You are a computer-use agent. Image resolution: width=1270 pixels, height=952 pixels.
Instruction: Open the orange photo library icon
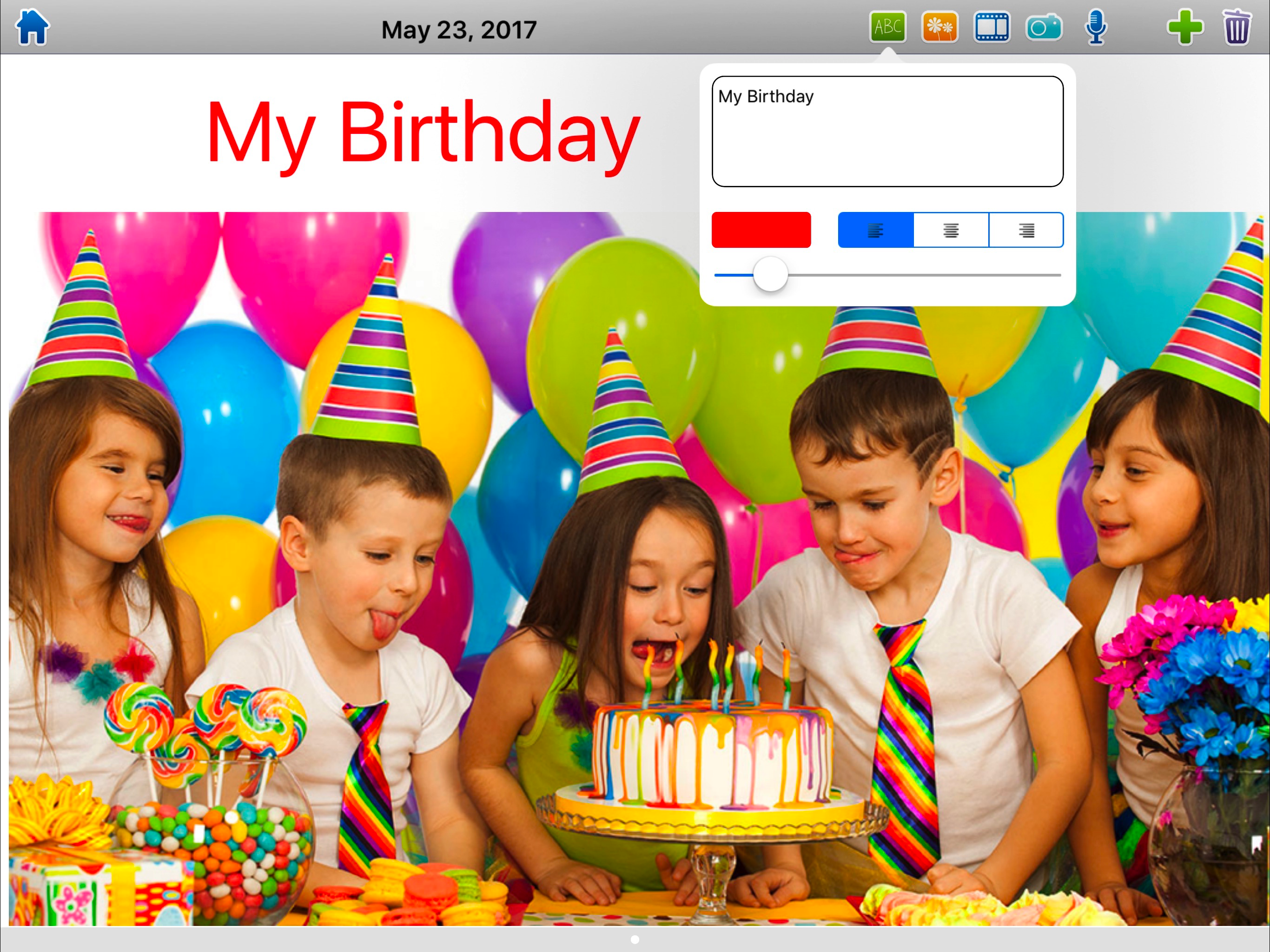[x=939, y=27]
